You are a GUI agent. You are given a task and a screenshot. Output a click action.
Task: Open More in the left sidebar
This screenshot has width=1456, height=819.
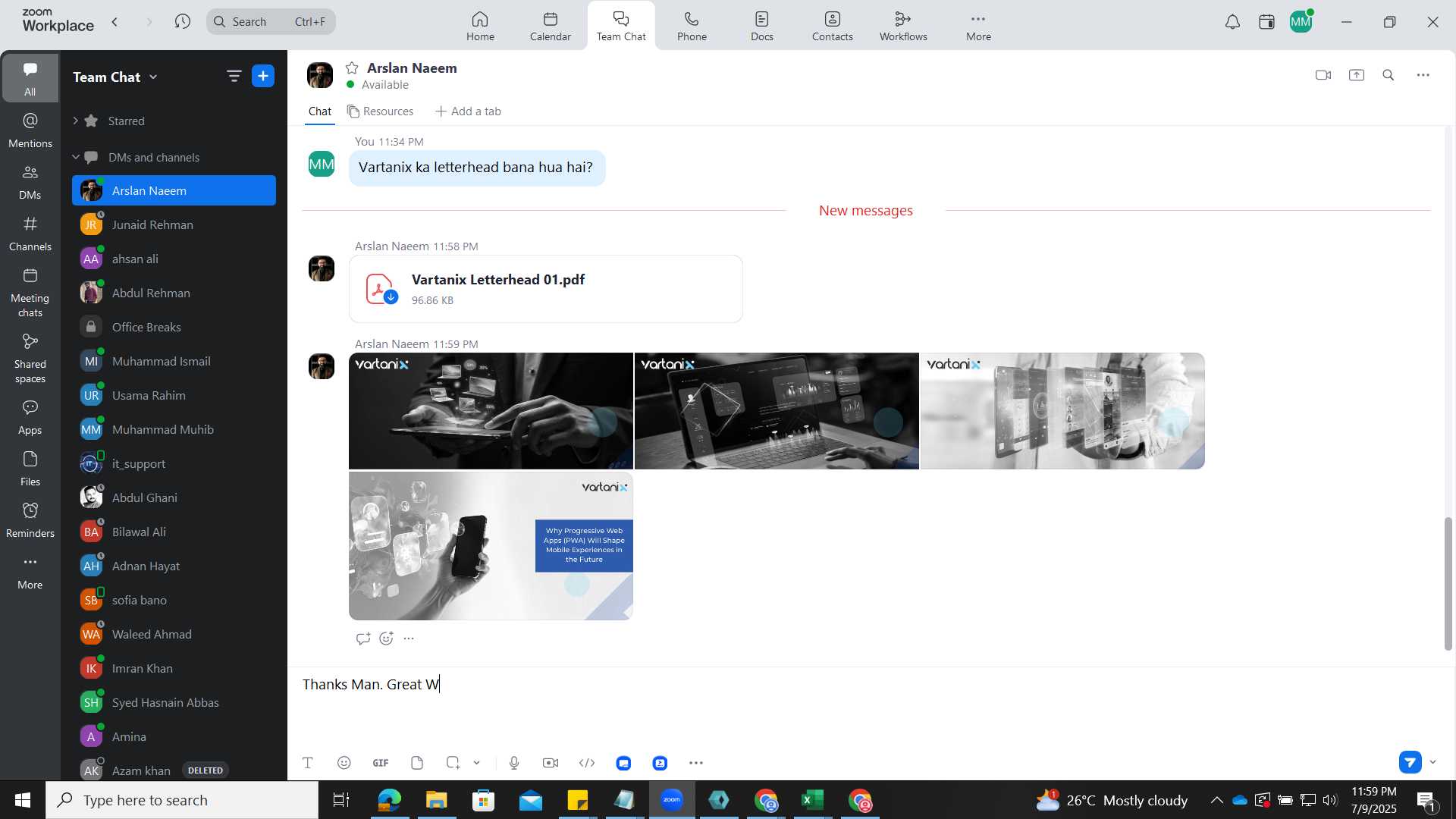click(x=30, y=571)
